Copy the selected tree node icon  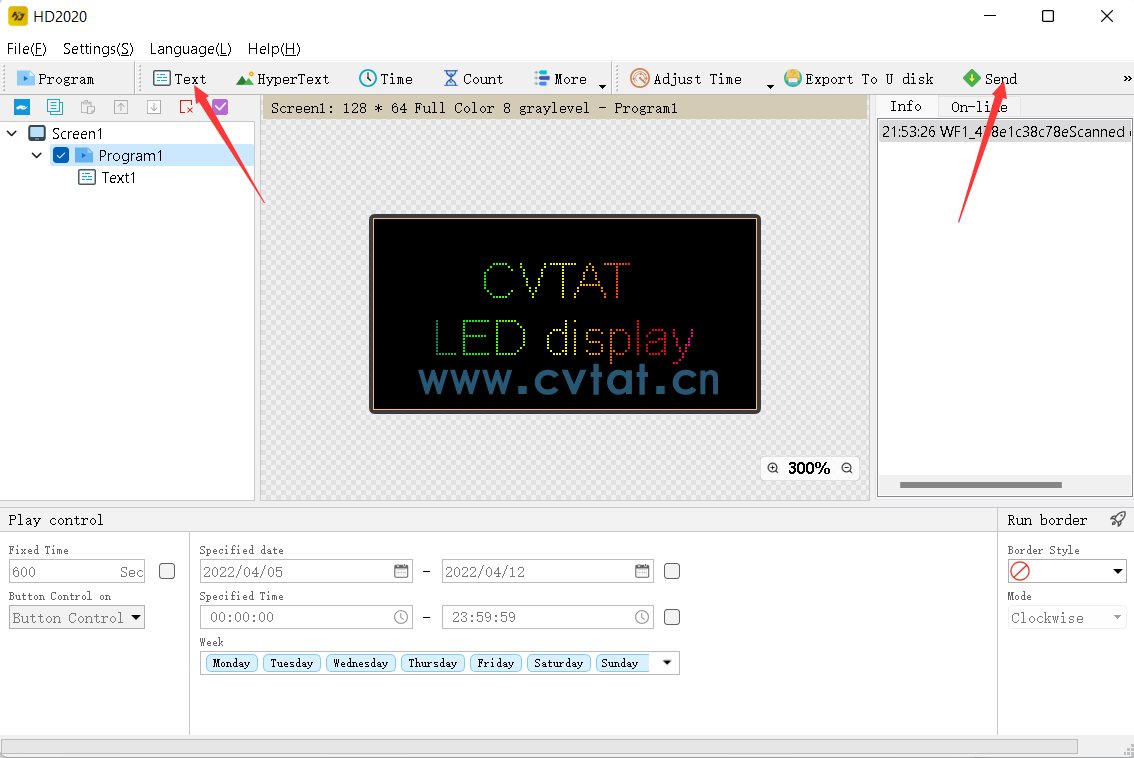[x=54, y=107]
